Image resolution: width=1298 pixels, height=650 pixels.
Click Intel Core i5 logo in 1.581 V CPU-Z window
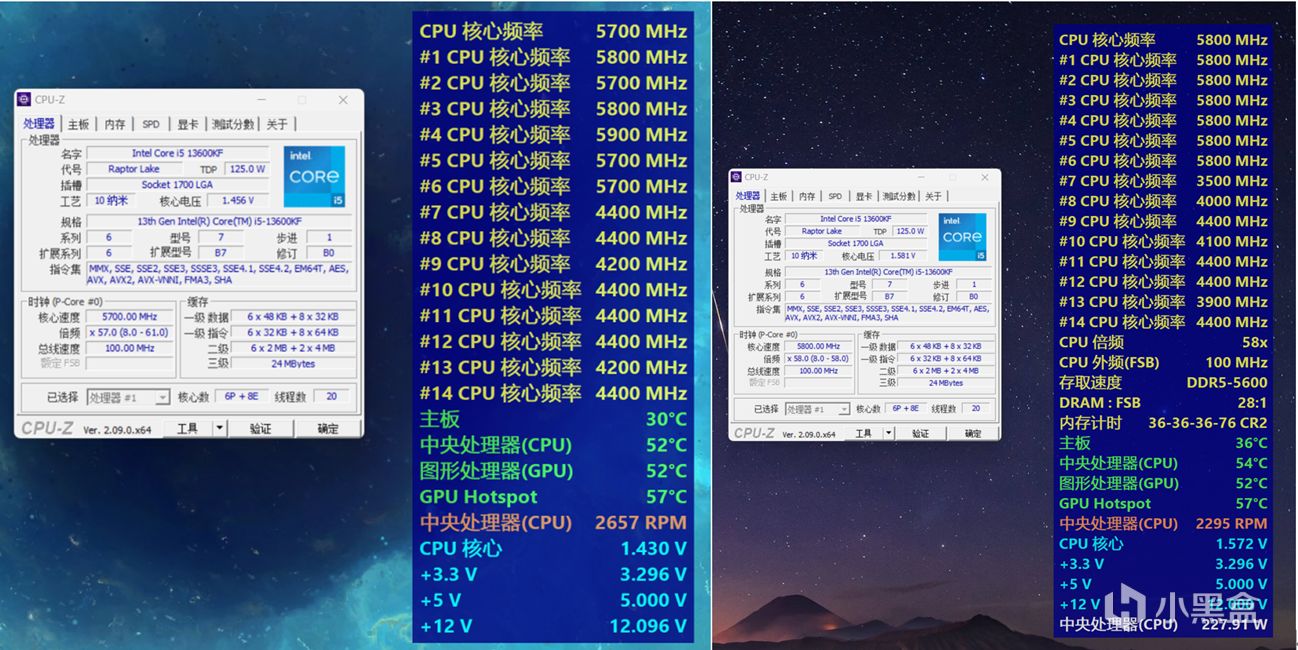(962, 238)
